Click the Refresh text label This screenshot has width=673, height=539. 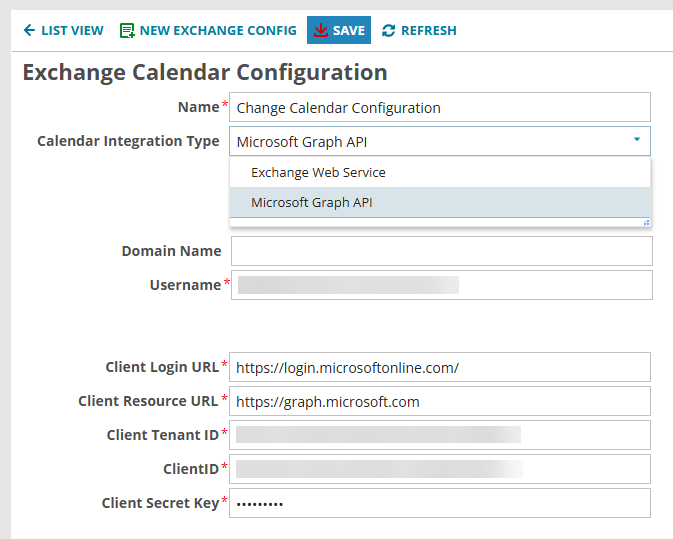click(428, 31)
